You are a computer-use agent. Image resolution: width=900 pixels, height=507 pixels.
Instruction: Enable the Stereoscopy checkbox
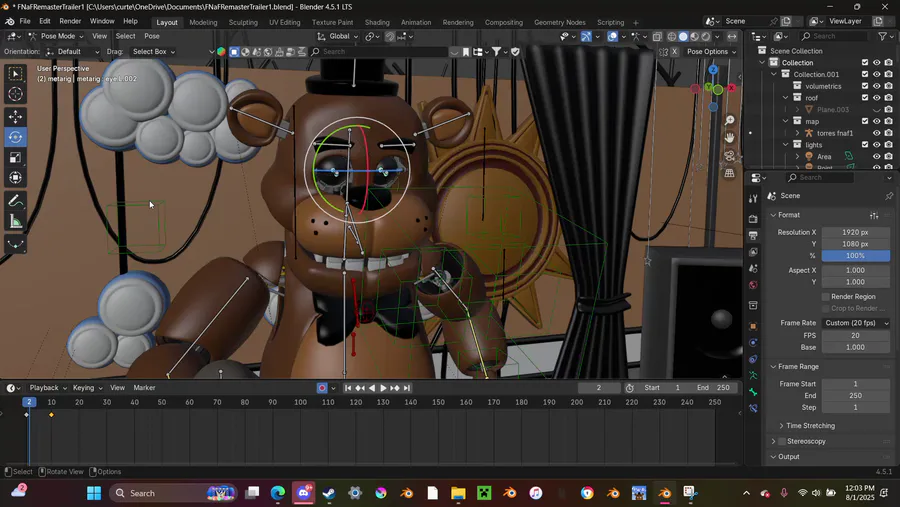[781, 442]
